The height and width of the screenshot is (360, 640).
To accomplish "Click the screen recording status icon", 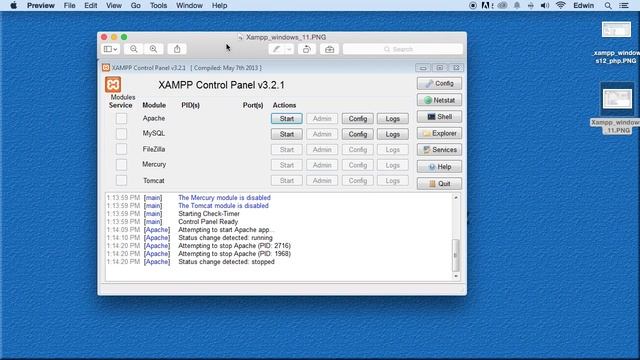I will pyautogui.click(x=473, y=5).
